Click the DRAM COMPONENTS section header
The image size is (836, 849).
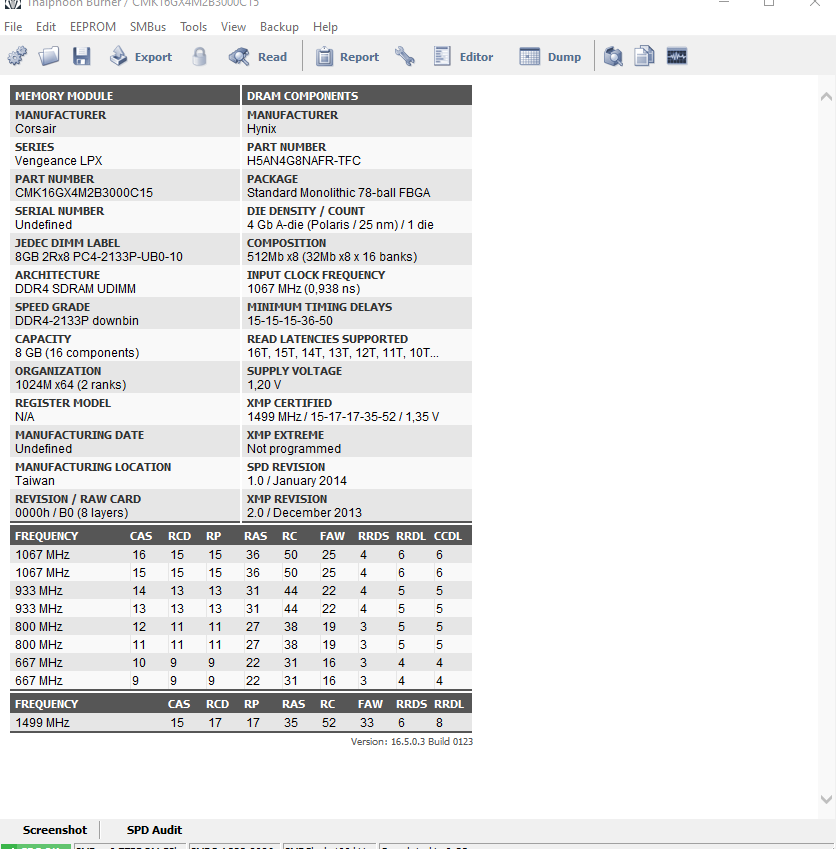[357, 96]
